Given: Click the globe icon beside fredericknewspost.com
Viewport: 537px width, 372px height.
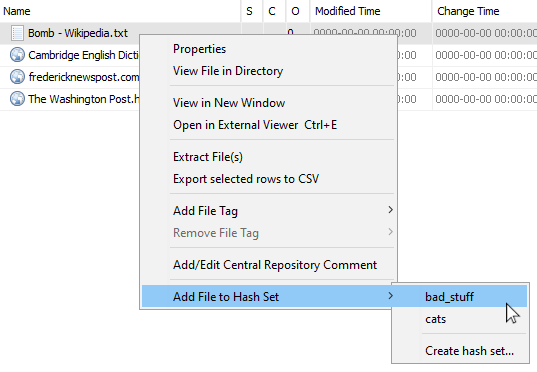Looking at the screenshot, I should [17, 77].
